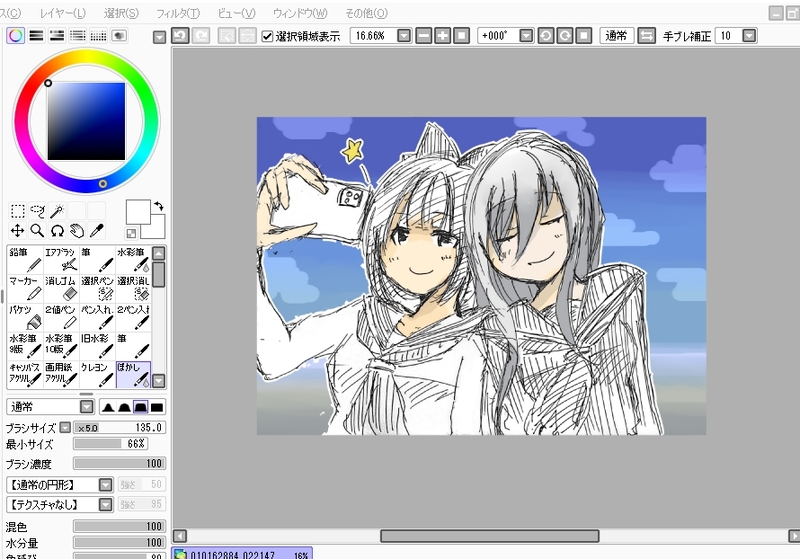Open the 【通常の円形】 brush shape dropdown
Screen dimensions: 800x559
pyautogui.click(x=106, y=485)
